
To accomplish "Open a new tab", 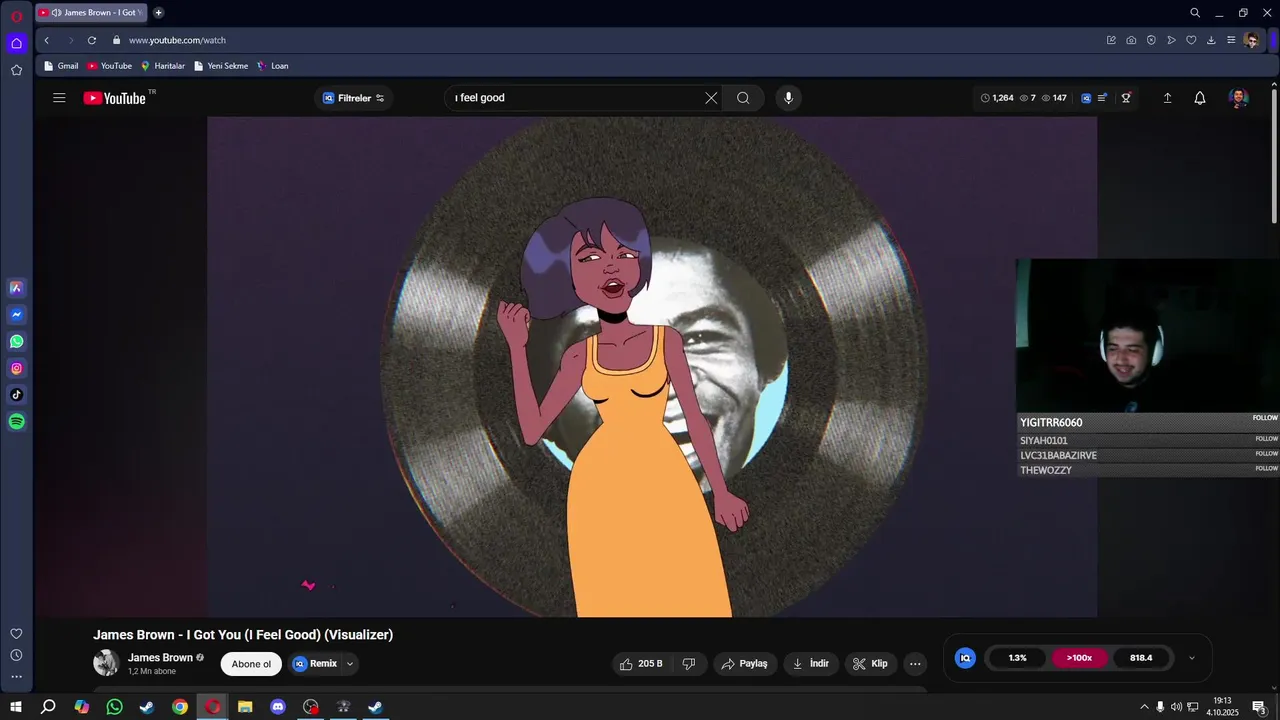I will click(x=158, y=13).
